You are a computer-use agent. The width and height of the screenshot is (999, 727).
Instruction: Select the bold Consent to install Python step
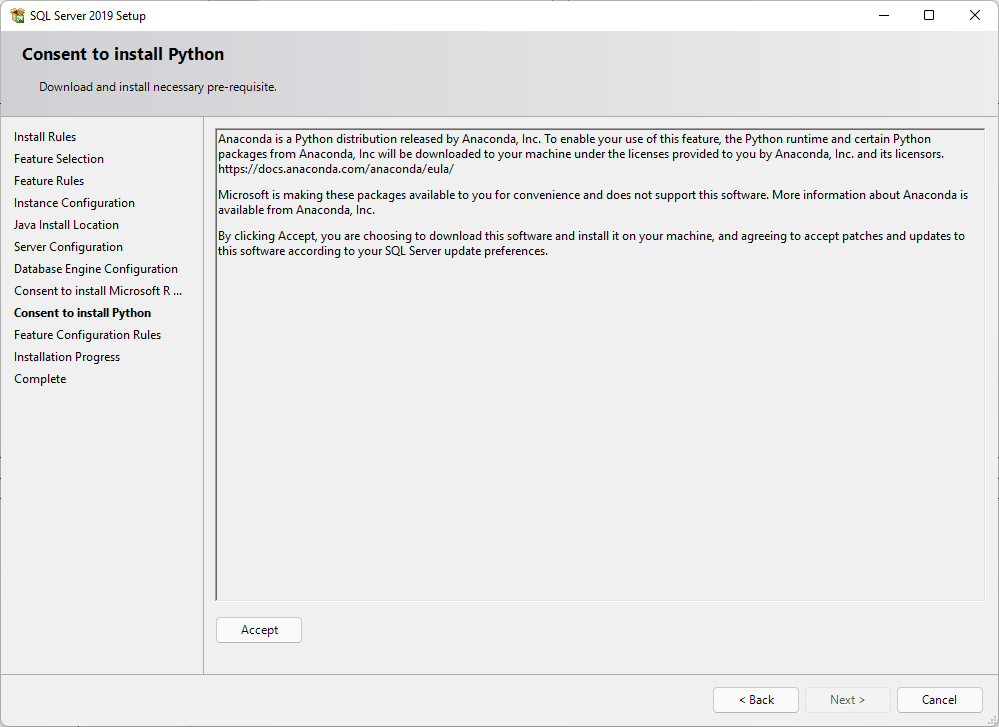click(x=82, y=313)
